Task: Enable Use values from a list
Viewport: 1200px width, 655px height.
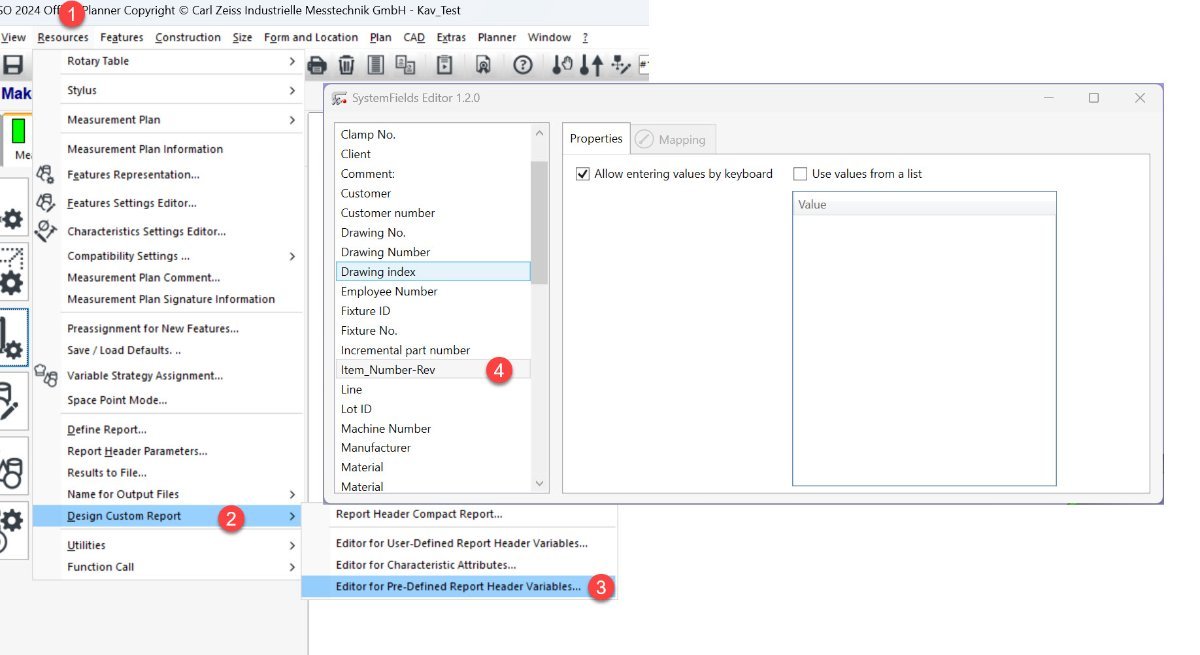Action: (x=800, y=174)
